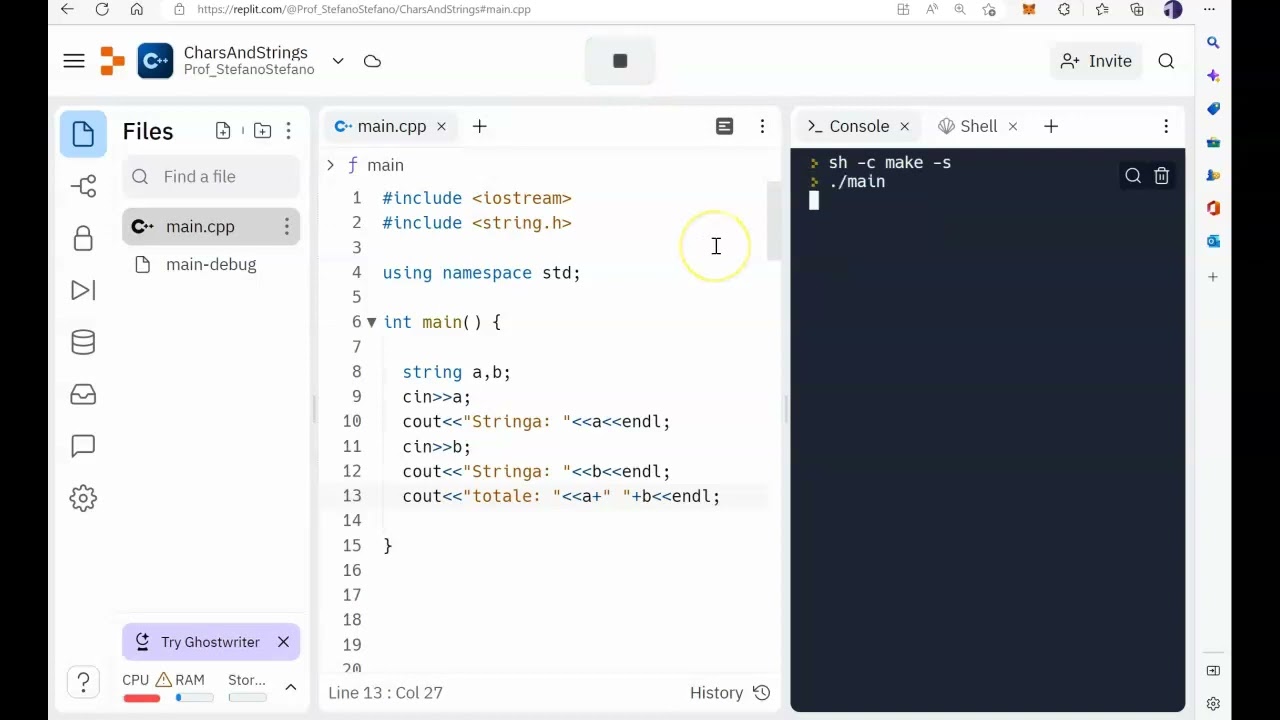The height and width of the screenshot is (720, 1280).
Task: Add a new tab in console pane
Action: [1051, 127]
